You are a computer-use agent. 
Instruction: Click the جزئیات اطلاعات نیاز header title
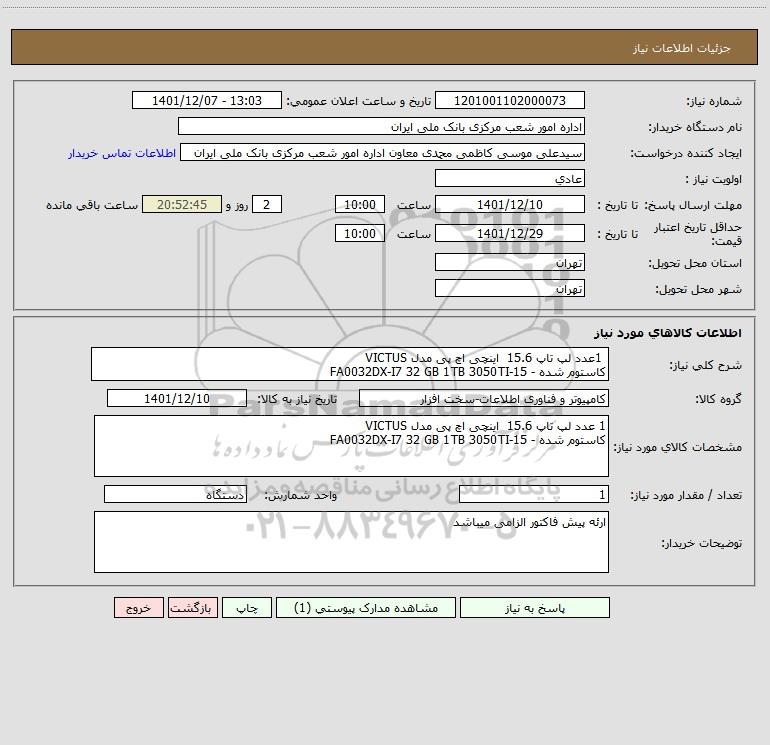point(682,48)
